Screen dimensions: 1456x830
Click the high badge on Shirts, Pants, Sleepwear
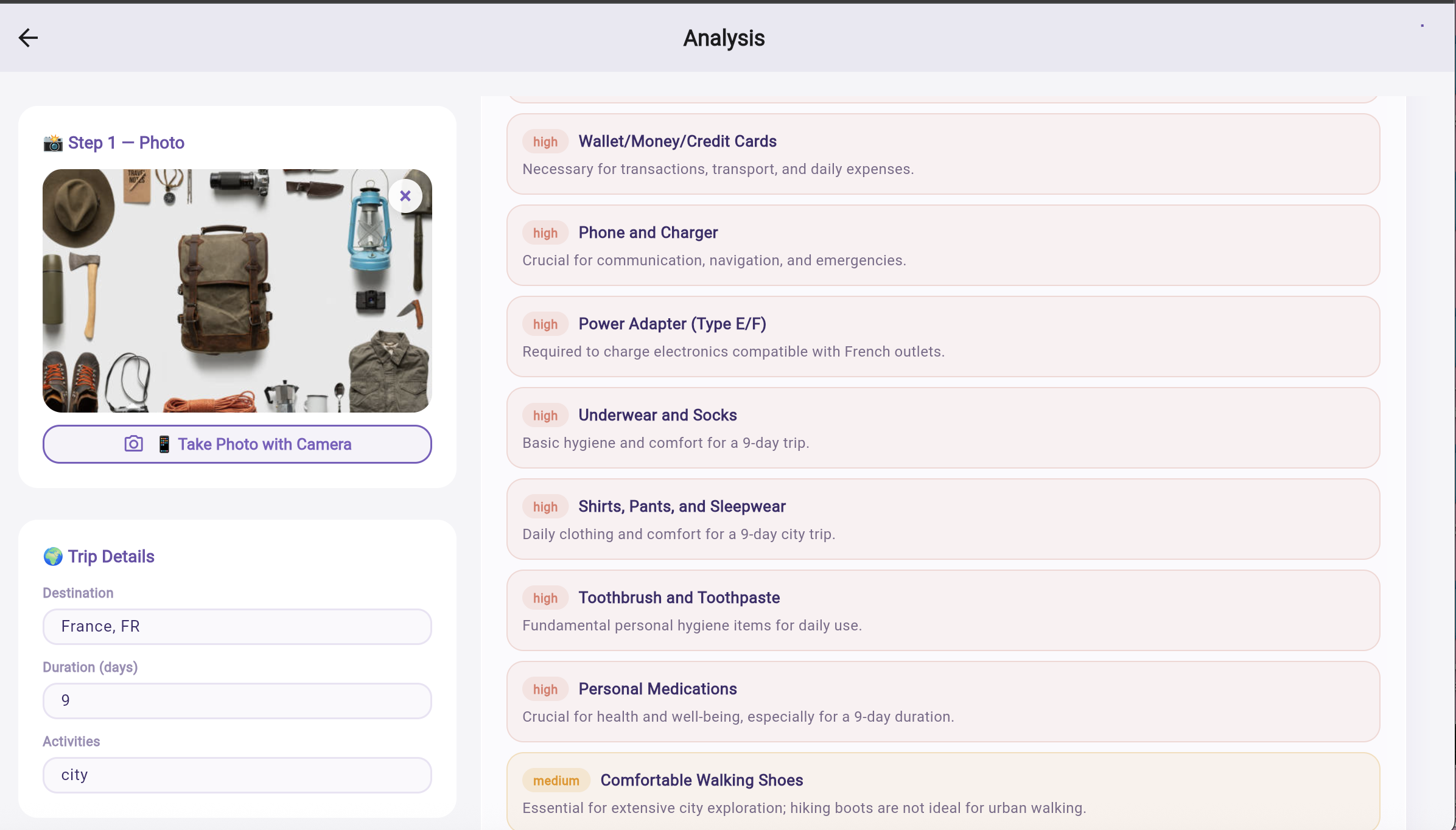pyautogui.click(x=545, y=507)
